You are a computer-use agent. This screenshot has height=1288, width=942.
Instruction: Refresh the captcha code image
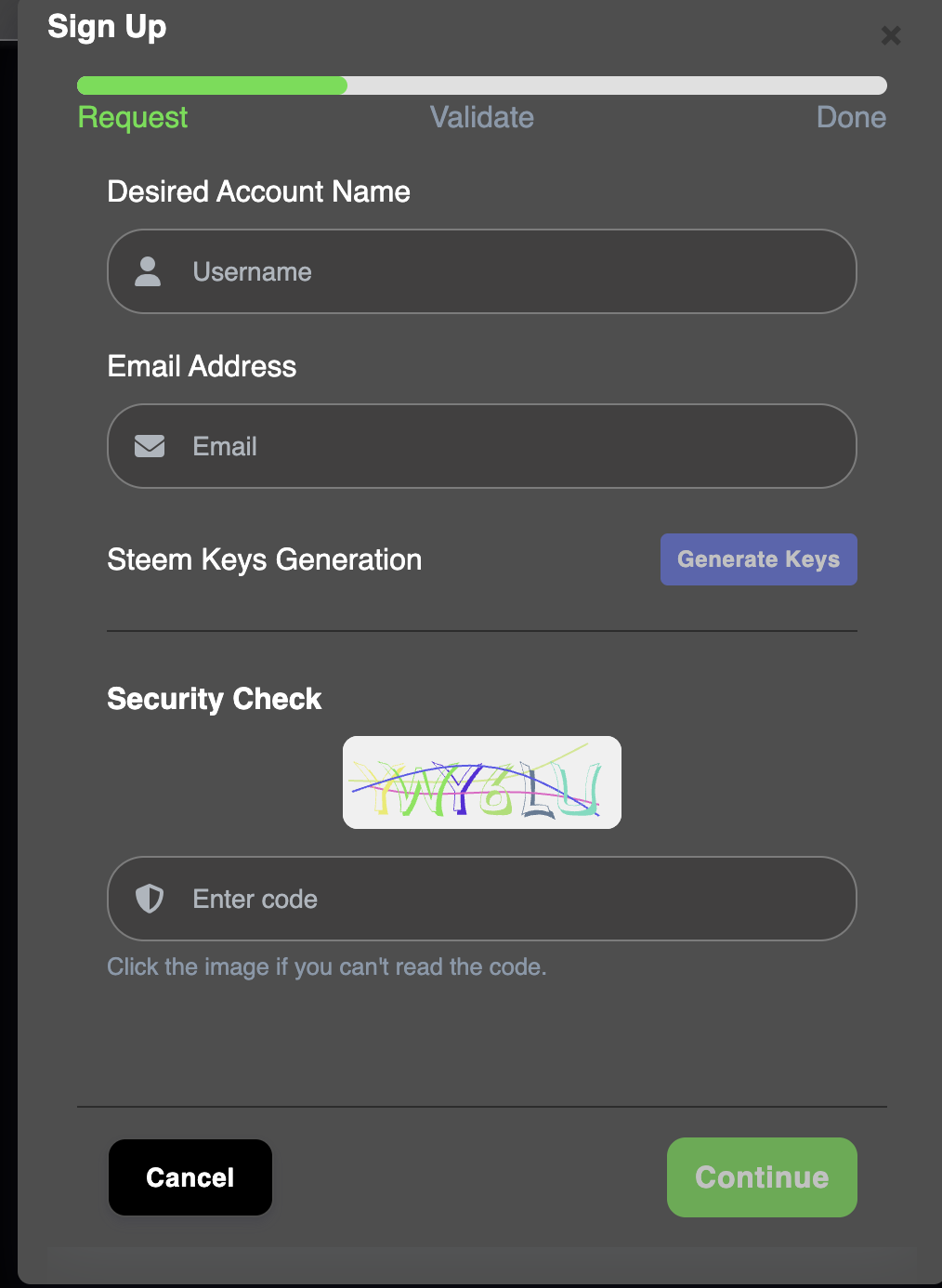point(481,782)
